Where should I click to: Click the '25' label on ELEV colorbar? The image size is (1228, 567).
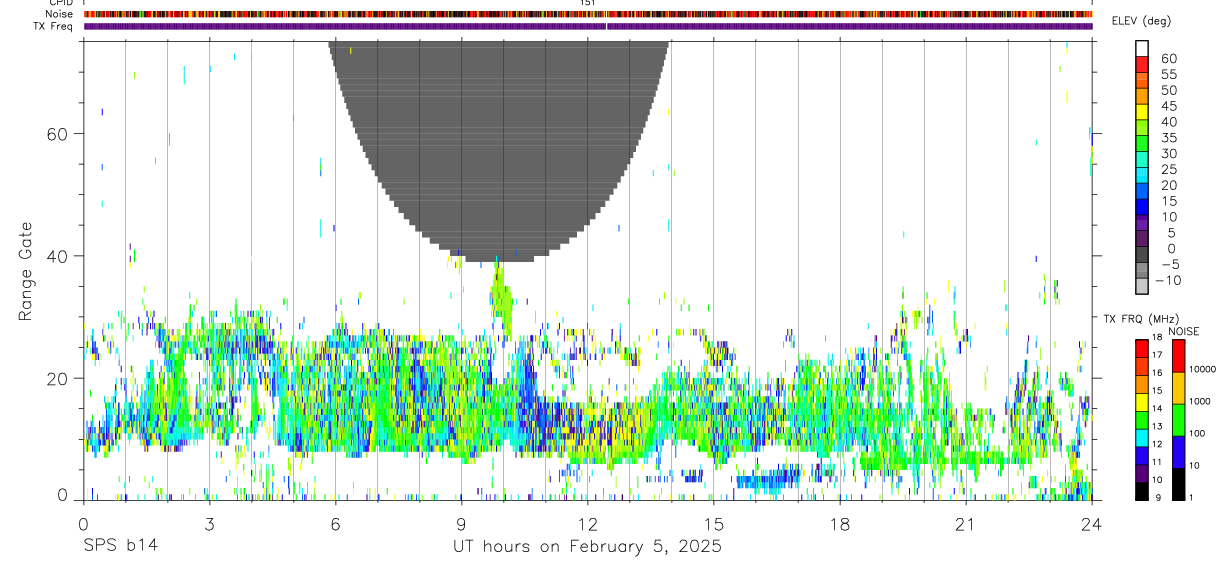pyautogui.click(x=1168, y=170)
